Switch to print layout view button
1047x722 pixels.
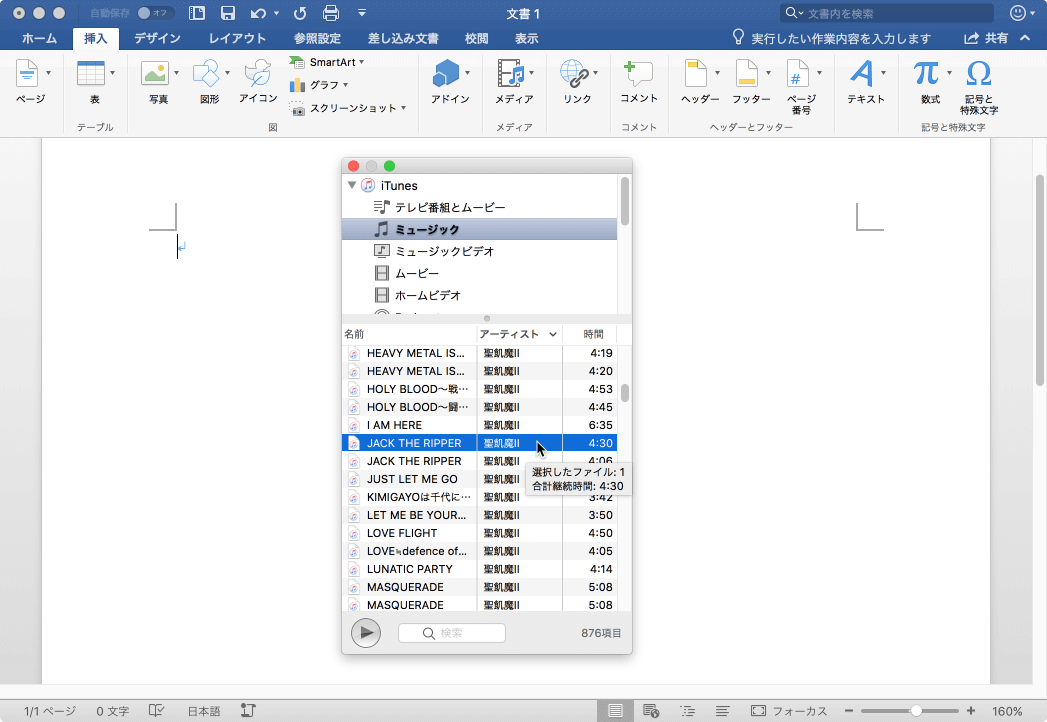point(615,711)
